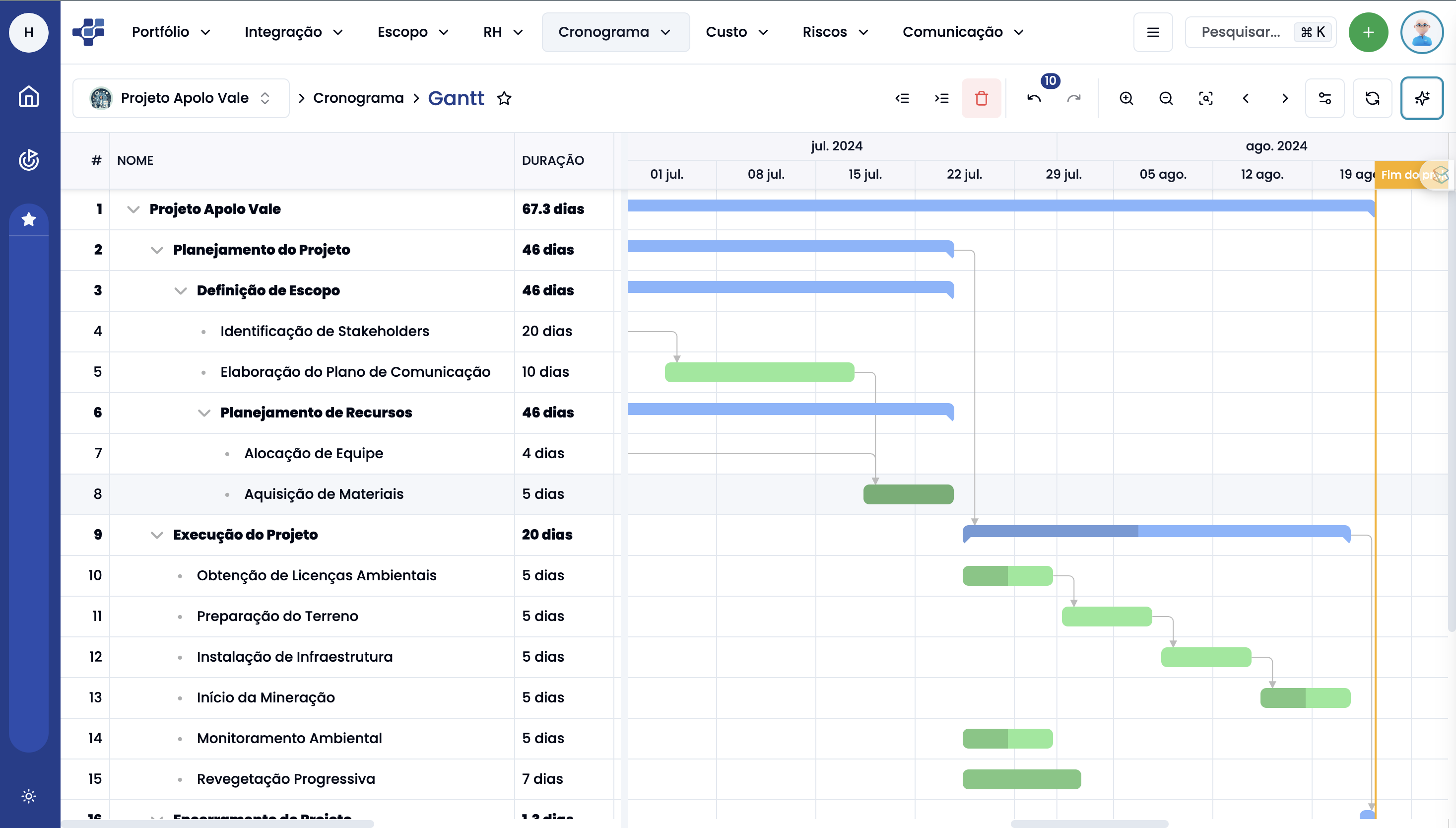Refresh the Gantt chart

pos(1373,98)
